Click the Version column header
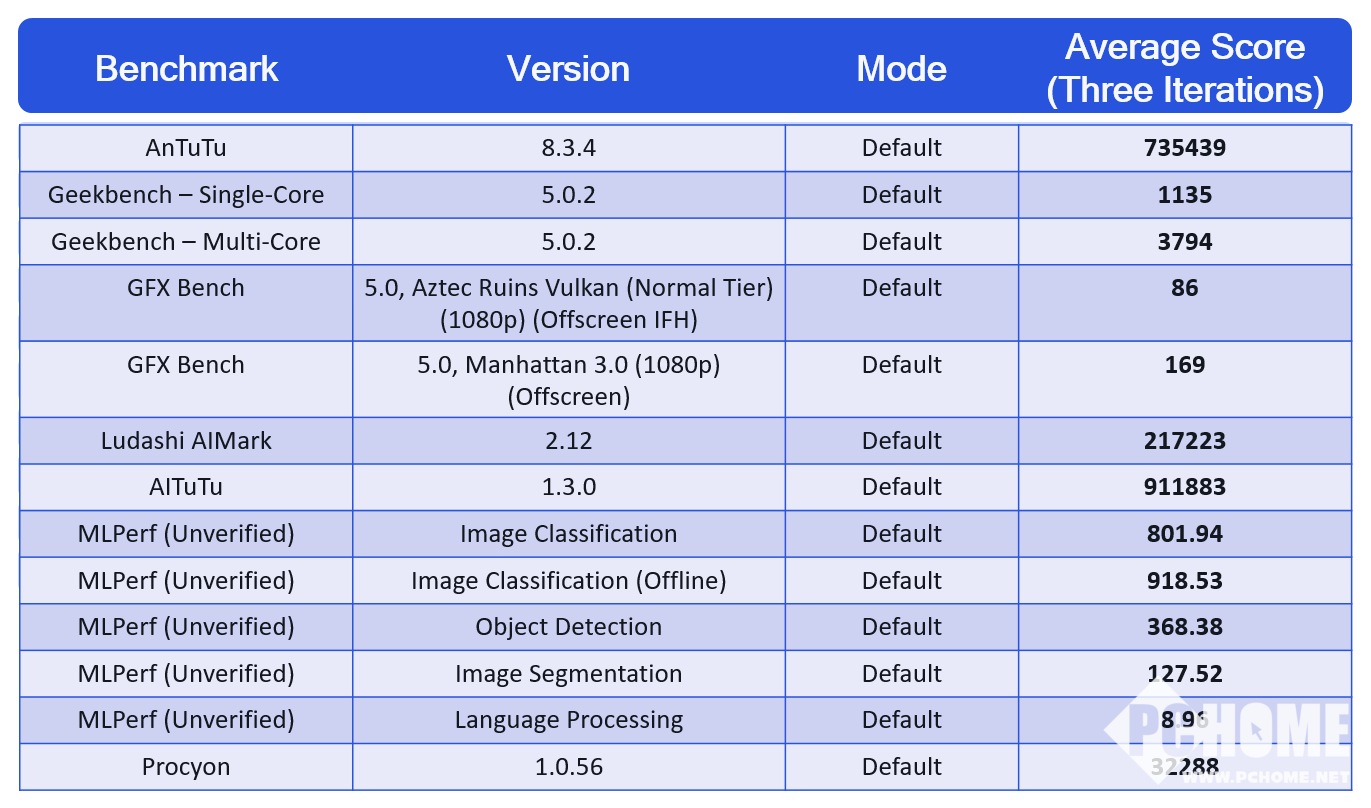The image size is (1371, 808). tap(568, 69)
